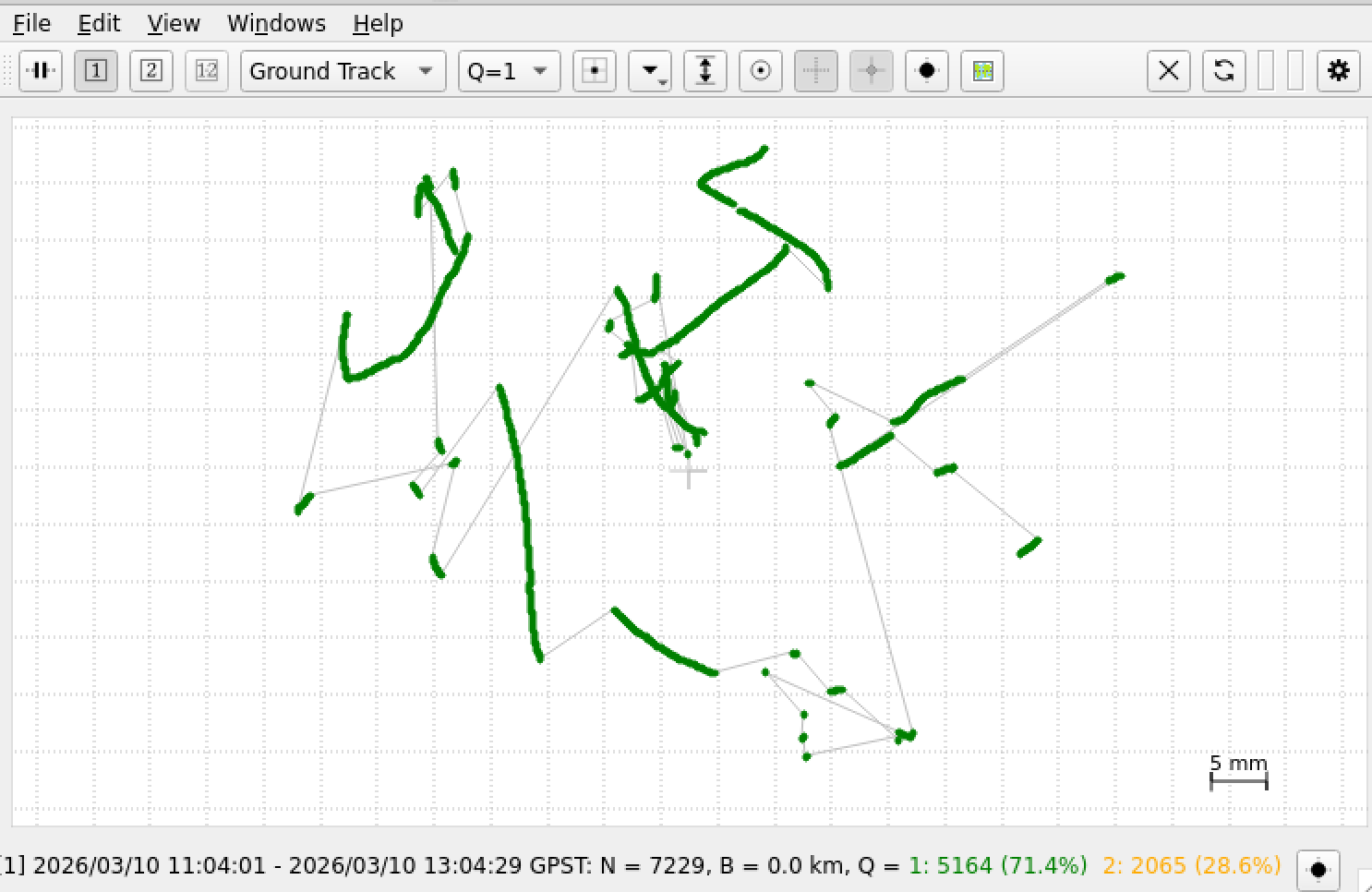The image size is (1372, 892).
Task: Open the options gear icon
Action: [1339, 71]
